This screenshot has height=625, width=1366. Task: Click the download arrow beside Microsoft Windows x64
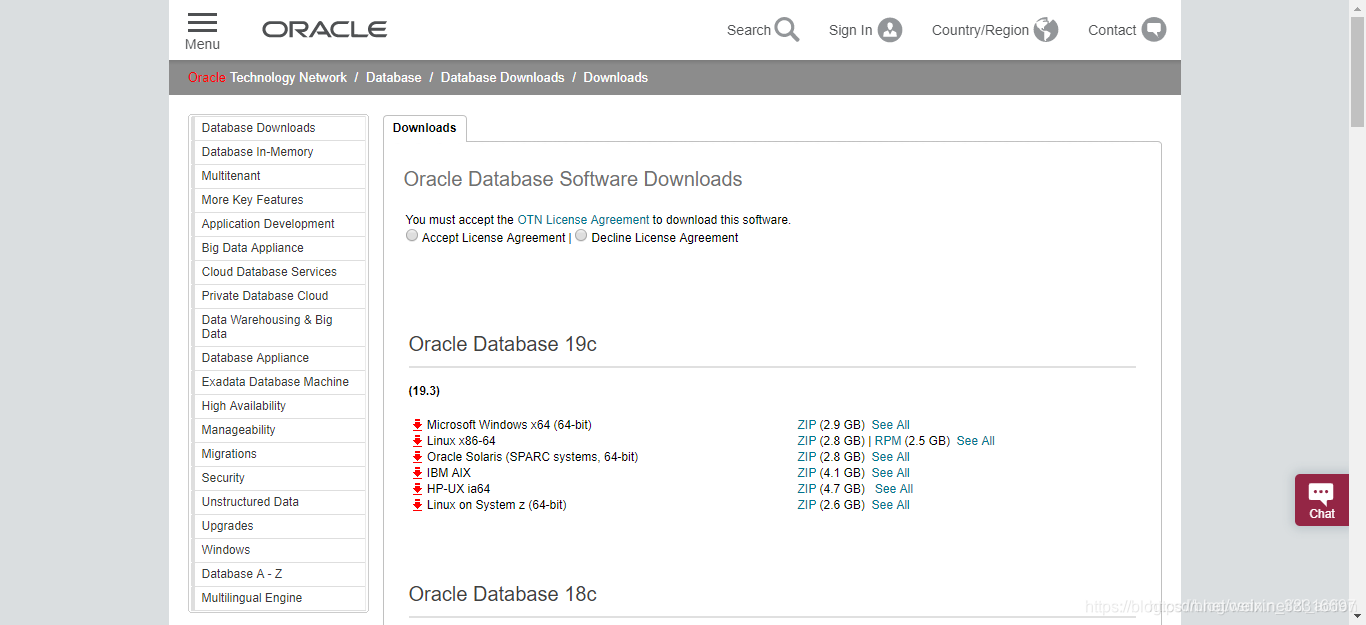418,425
